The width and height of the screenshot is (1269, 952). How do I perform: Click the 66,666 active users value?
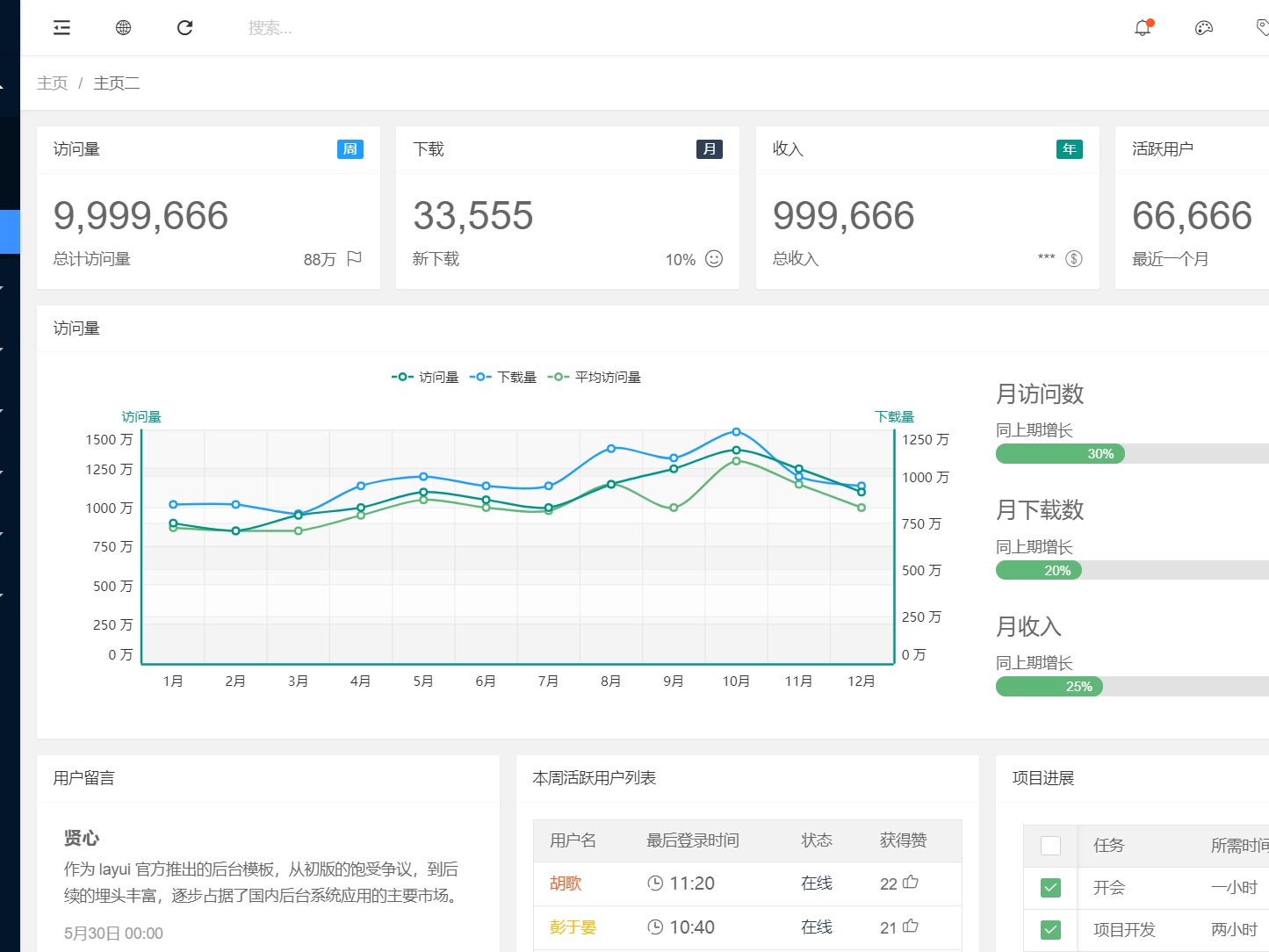1193,215
